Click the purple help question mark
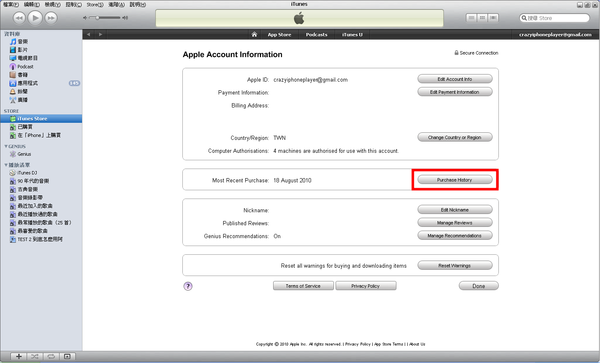This screenshot has width=600, height=363. pyautogui.click(x=188, y=286)
